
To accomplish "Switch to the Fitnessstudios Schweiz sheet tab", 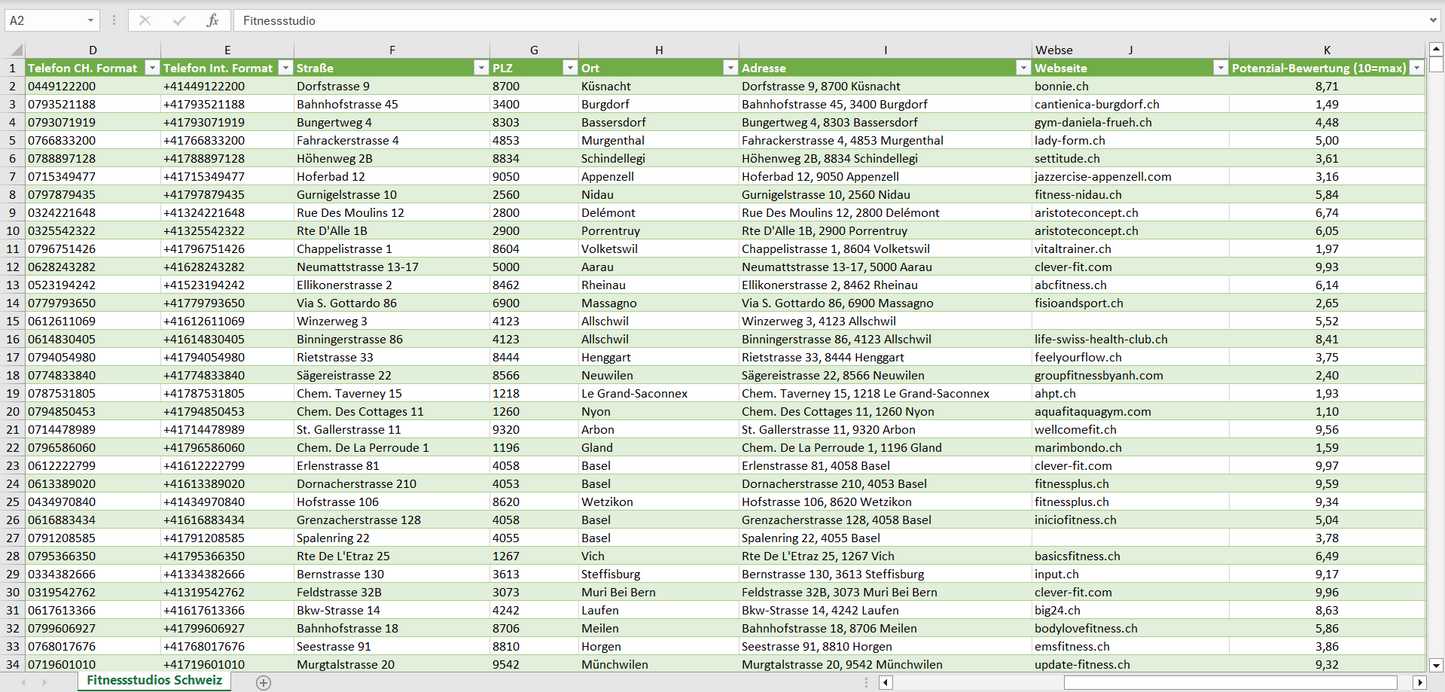I will (x=154, y=680).
